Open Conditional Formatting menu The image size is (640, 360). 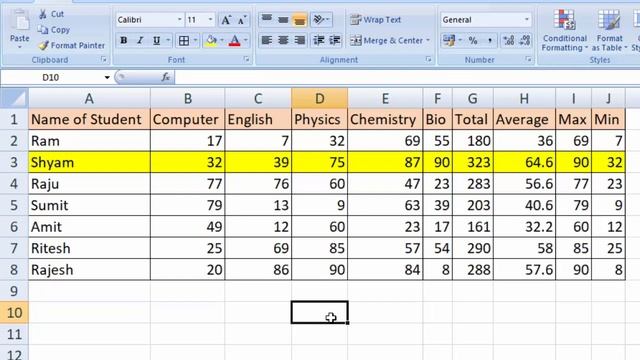(x=565, y=31)
